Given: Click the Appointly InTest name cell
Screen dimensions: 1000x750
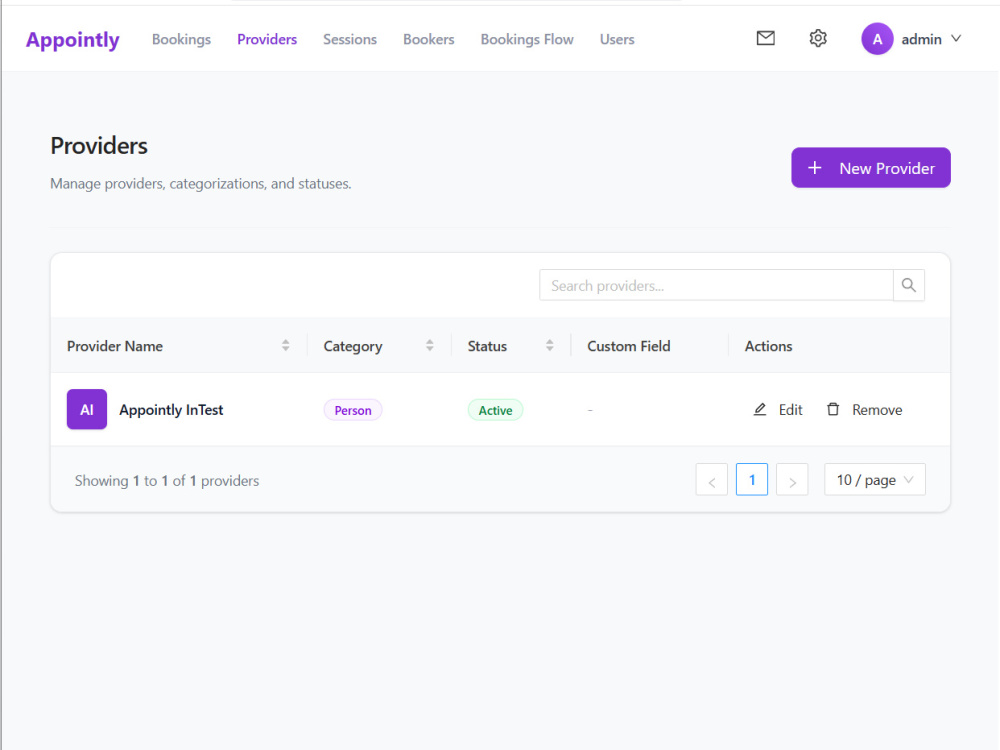Looking at the screenshot, I should 171,409.
